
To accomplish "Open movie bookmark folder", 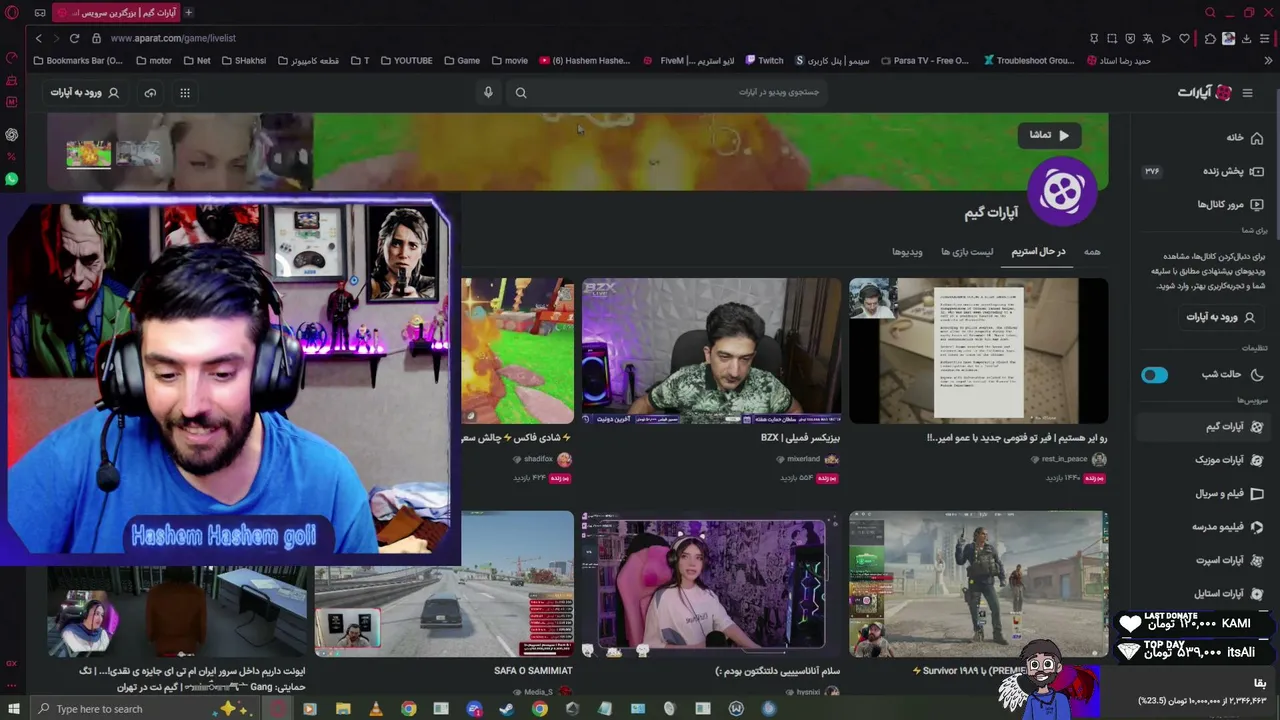I will coord(509,61).
